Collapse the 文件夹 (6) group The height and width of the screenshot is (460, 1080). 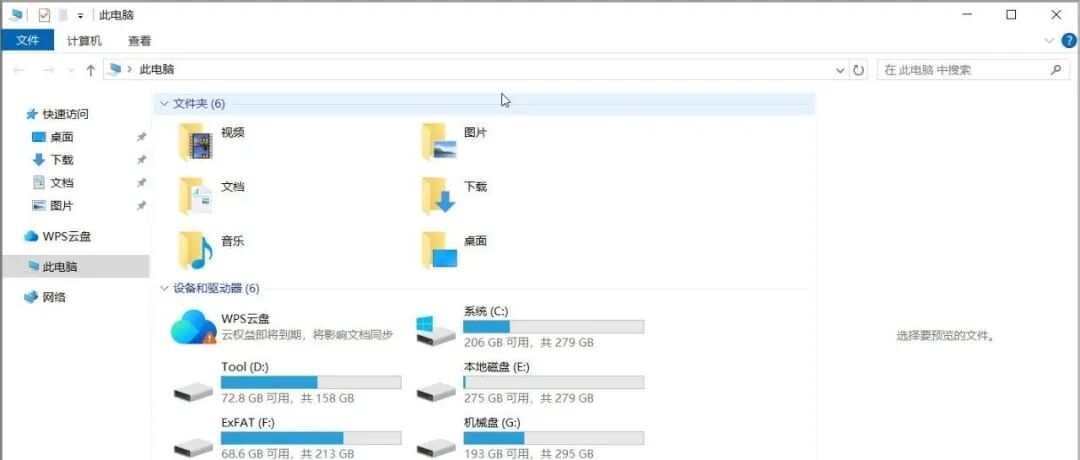(x=164, y=103)
